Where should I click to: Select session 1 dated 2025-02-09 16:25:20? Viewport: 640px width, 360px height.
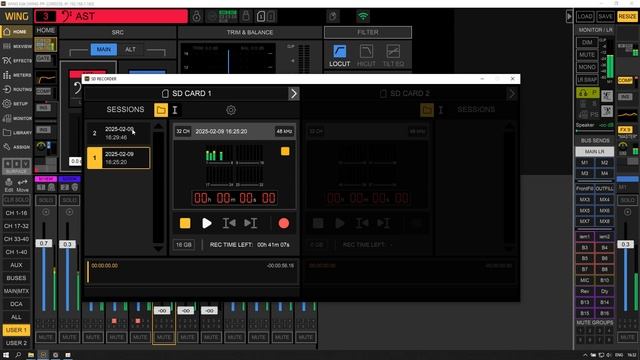point(118,158)
